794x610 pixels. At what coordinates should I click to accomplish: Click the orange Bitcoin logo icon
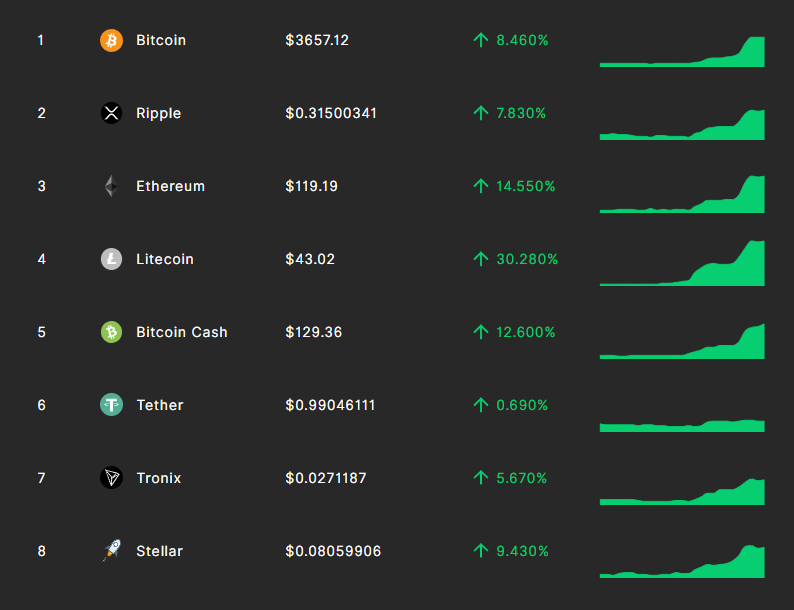(x=111, y=40)
